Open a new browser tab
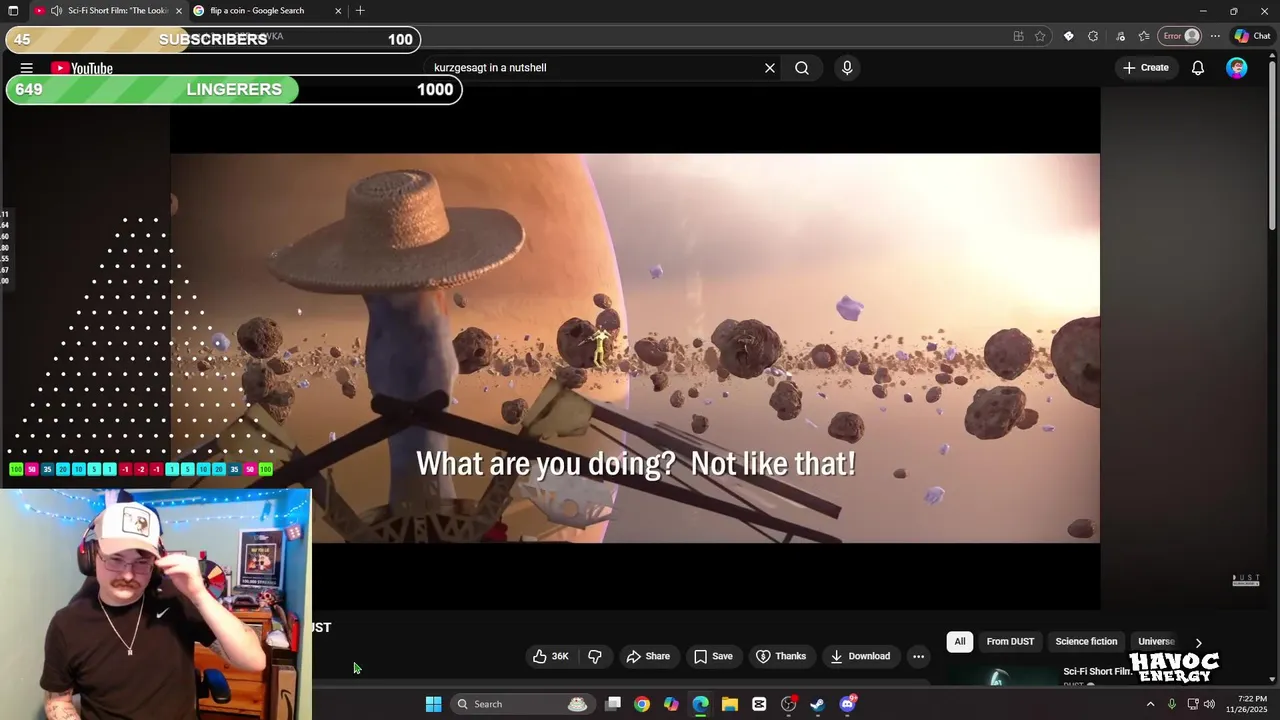Screen dimensions: 1280x720 pos(360,11)
